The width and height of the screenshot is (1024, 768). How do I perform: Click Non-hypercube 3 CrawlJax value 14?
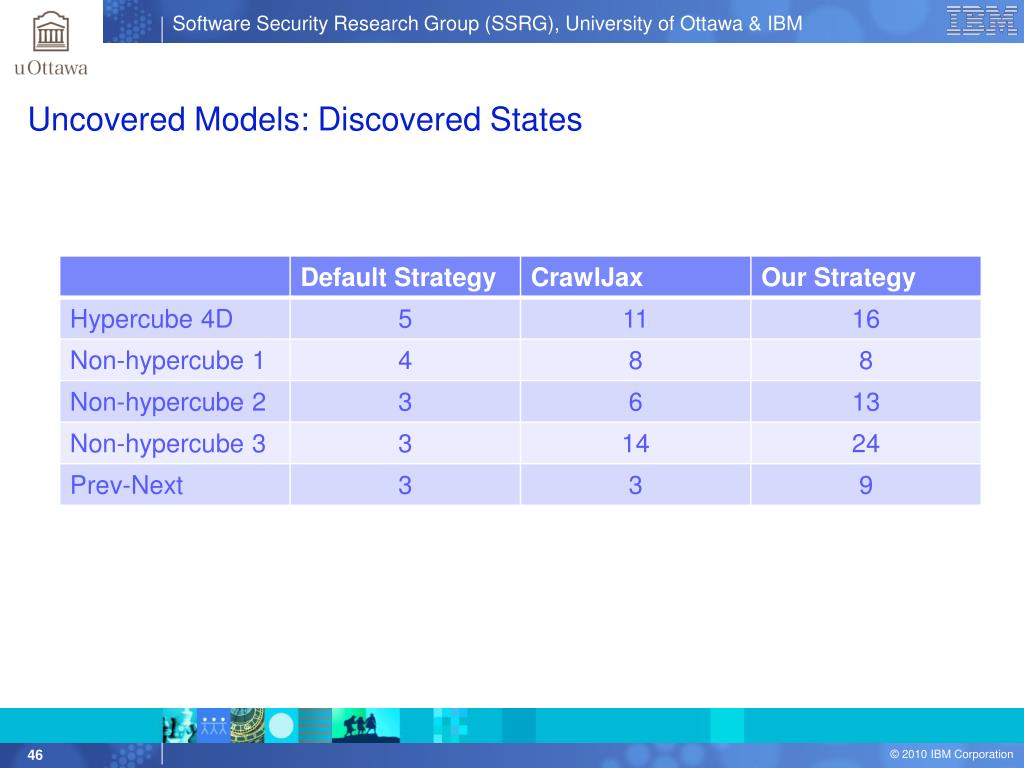635,444
